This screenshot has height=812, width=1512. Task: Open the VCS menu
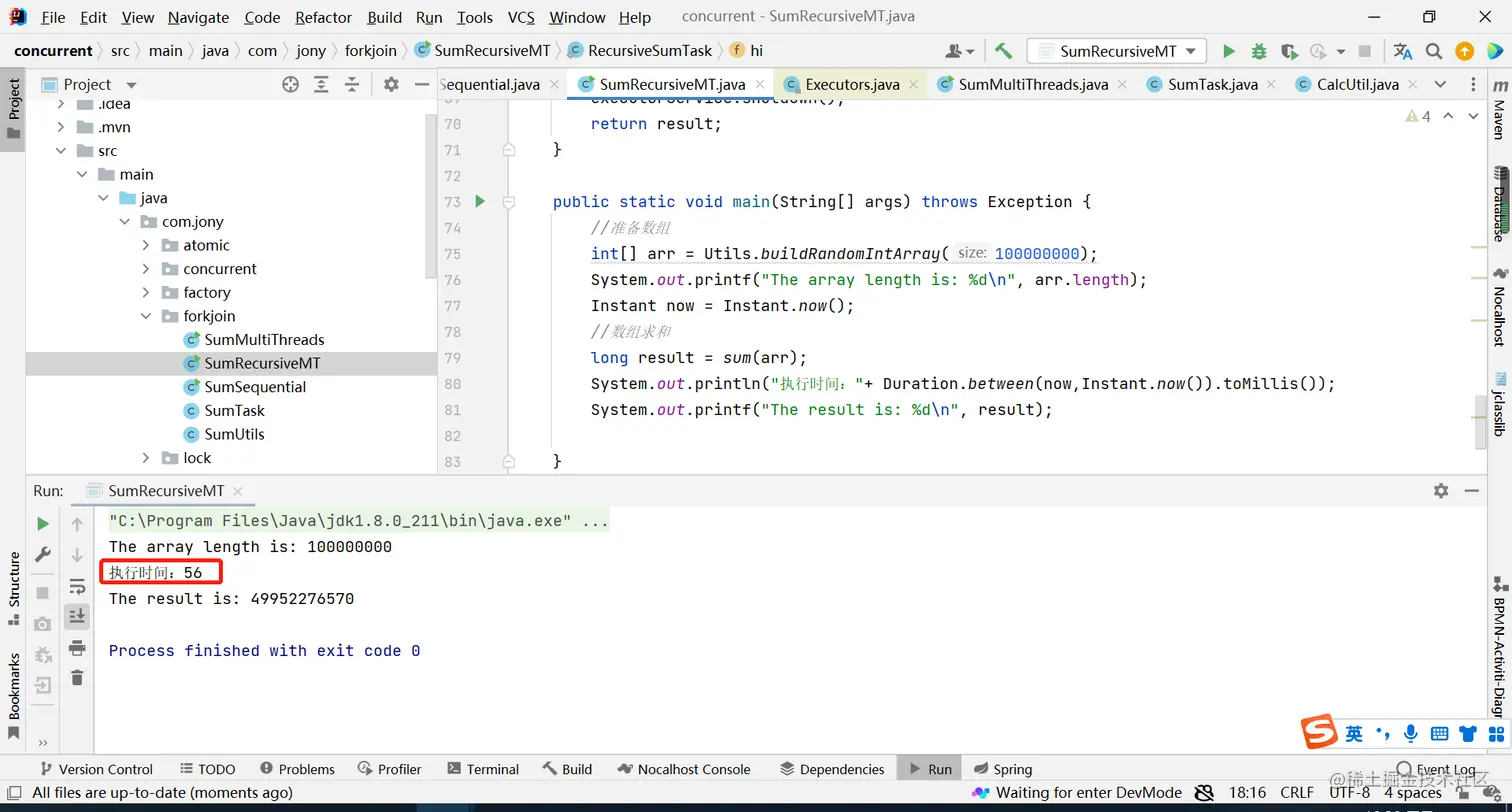521,17
